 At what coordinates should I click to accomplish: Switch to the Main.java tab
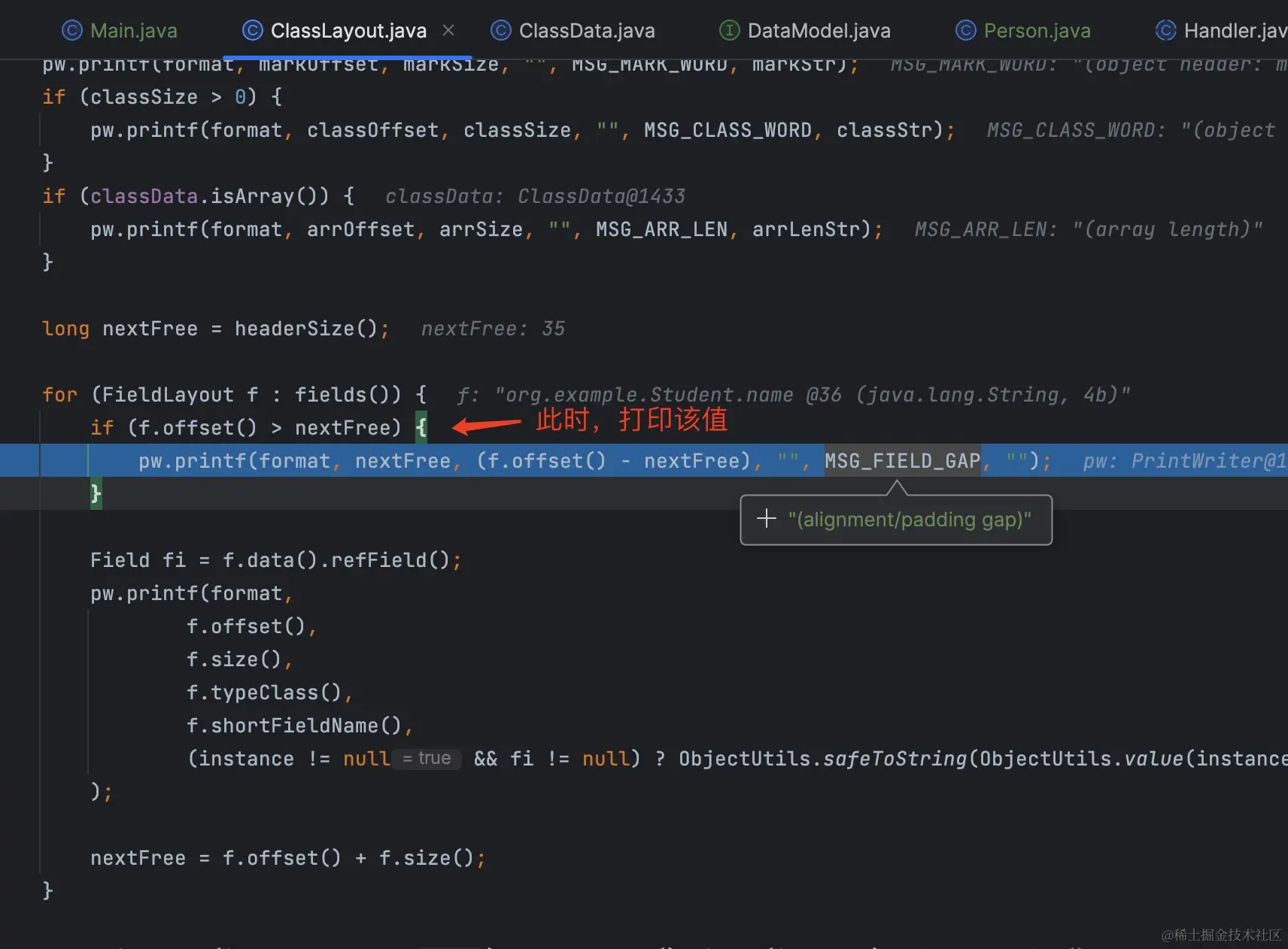[x=120, y=30]
